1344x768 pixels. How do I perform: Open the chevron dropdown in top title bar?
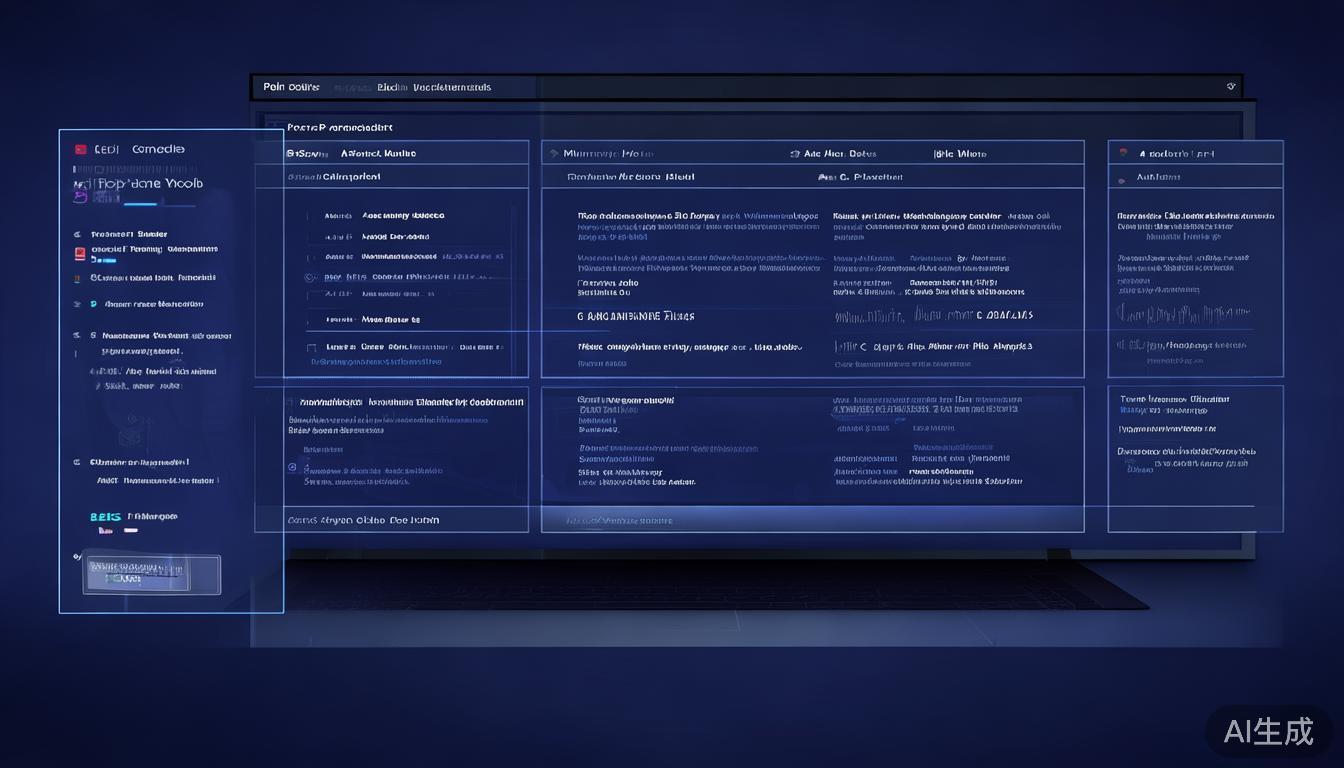pyautogui.click(x=1231, y=87)
